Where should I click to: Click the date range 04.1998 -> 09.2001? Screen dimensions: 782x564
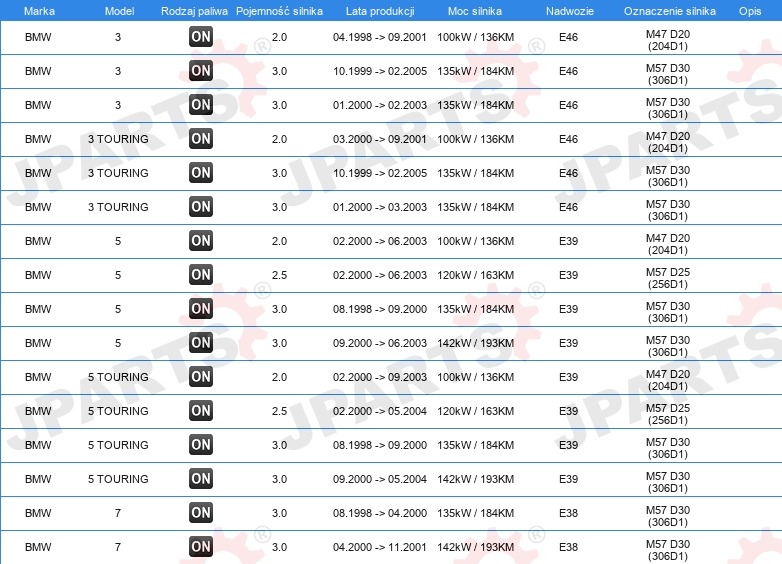[x=380, y=37]
